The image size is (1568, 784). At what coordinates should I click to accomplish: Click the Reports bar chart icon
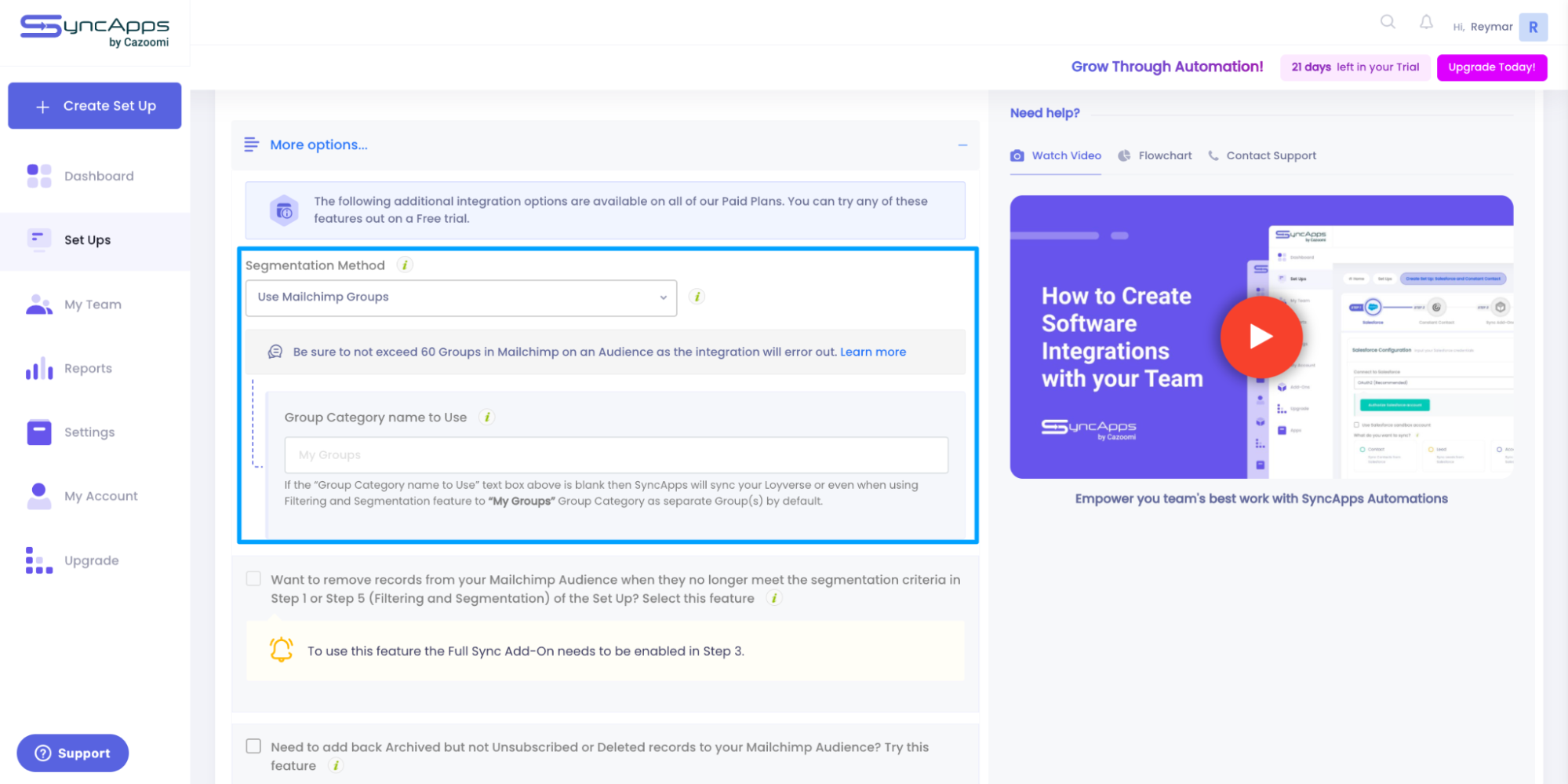tap(39, 368)
